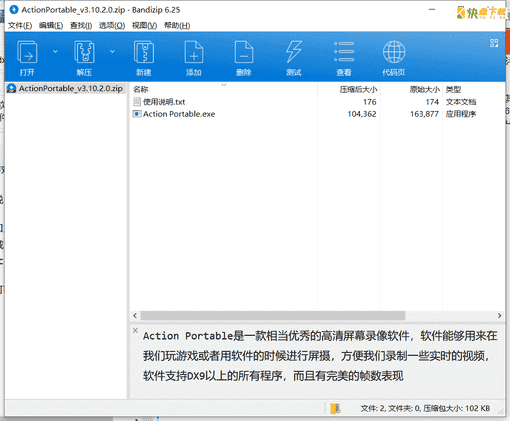Click the type cell 文本文档
The width and height of the screenshot is (510, 421).
coord(461,102)
